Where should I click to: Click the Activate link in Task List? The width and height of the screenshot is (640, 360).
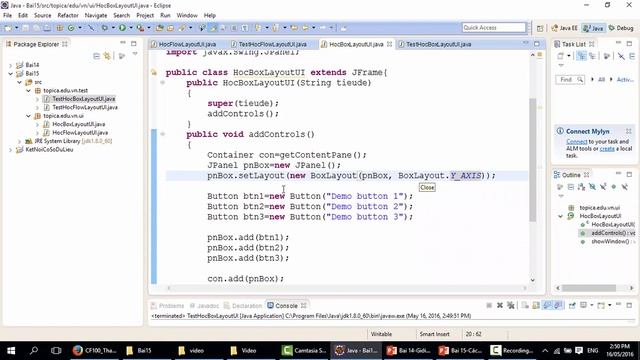pyautogui.click(x=625, y=80)
